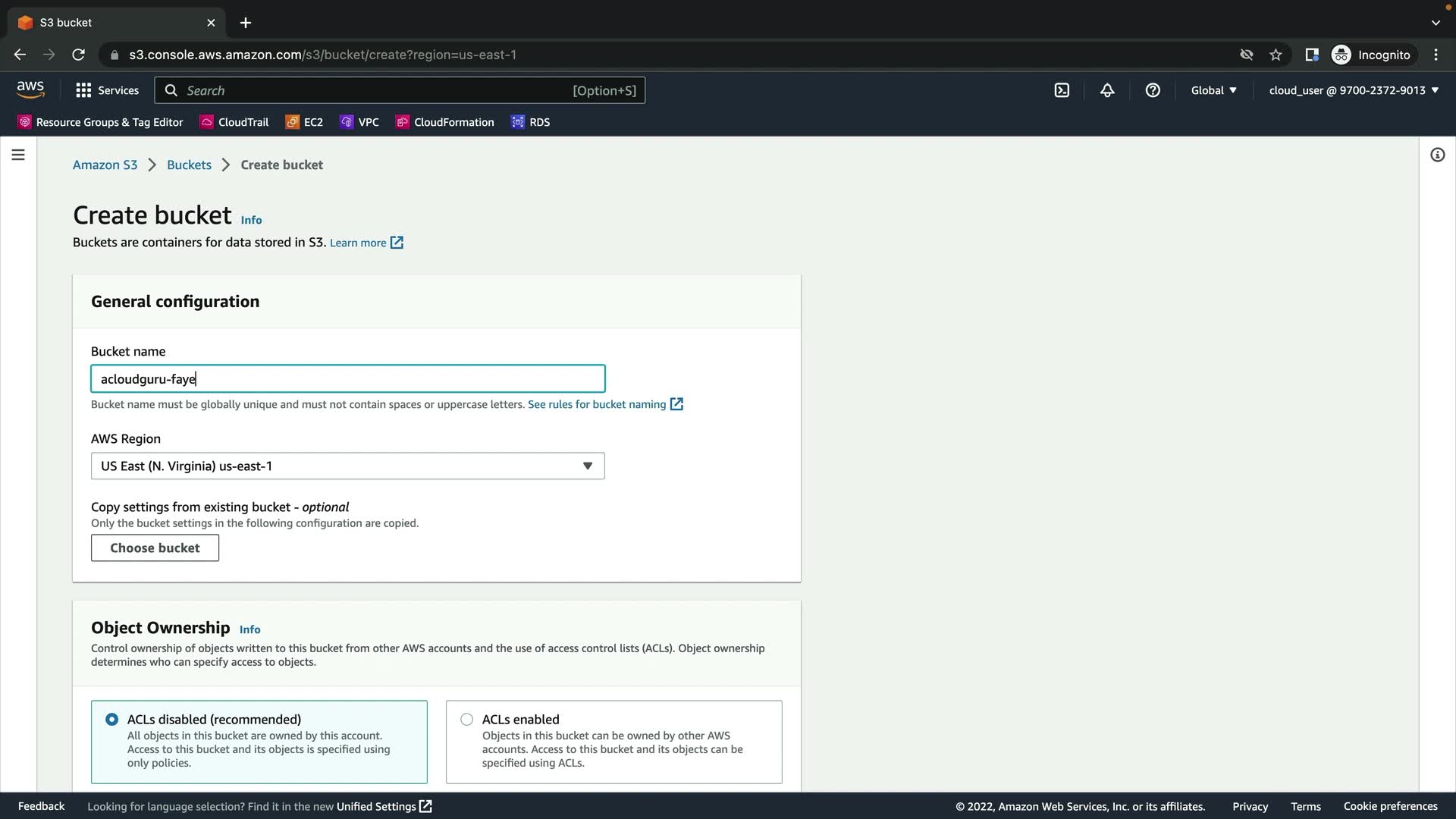The image size is (1456, 819).
Task: Open the info panel icon at right
Action: coord(1437,155)
